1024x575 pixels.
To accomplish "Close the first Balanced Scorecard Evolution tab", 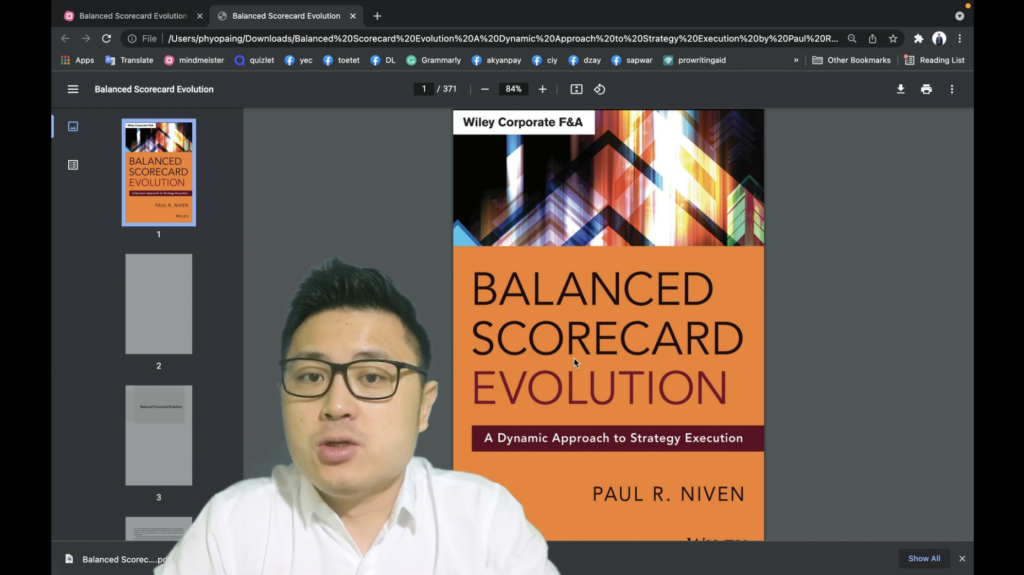I will tap(200, 16).
